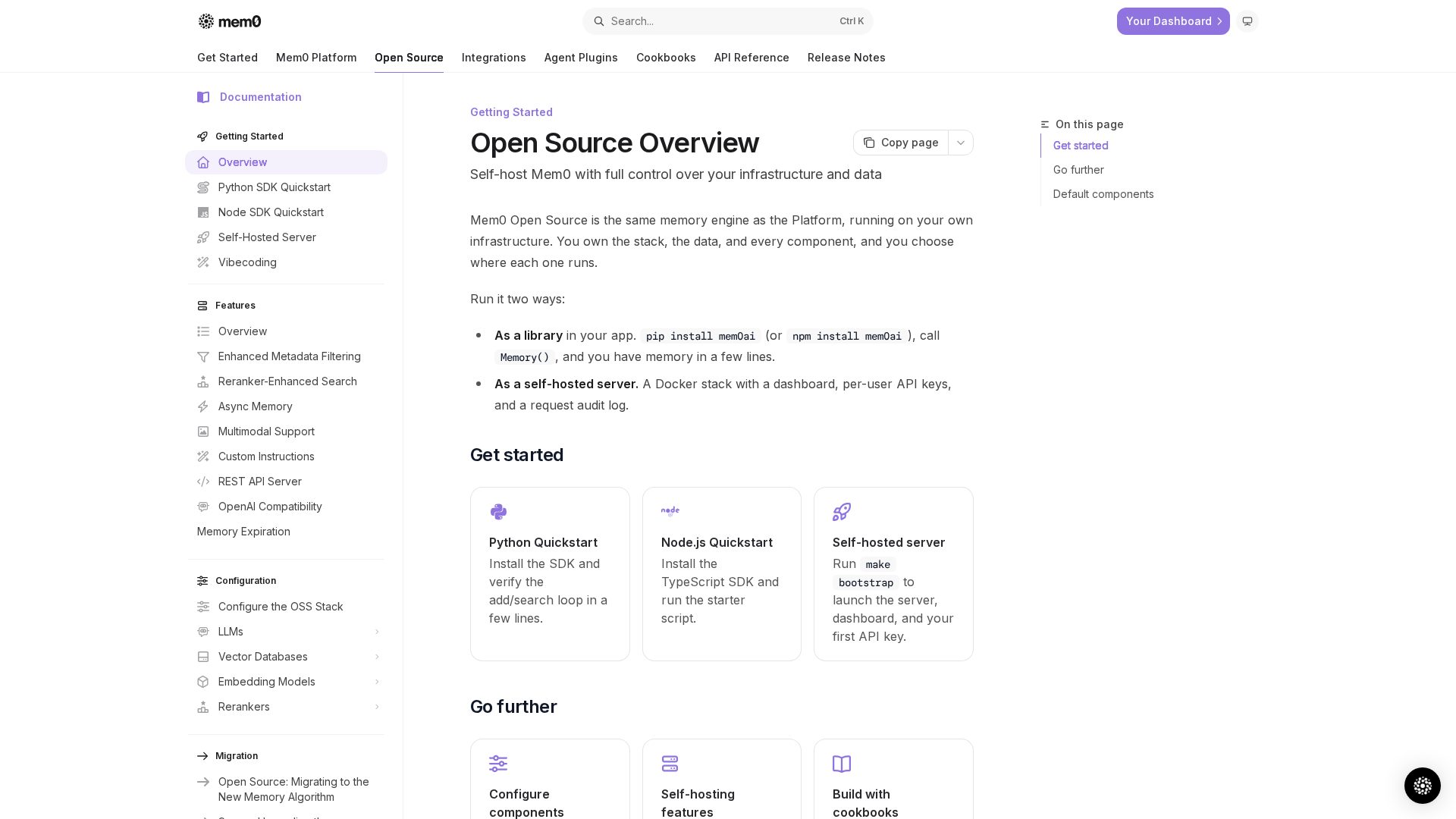Click the mem0 logo
The width and height of the screenshot is (1456, 819).
(230, 21)
